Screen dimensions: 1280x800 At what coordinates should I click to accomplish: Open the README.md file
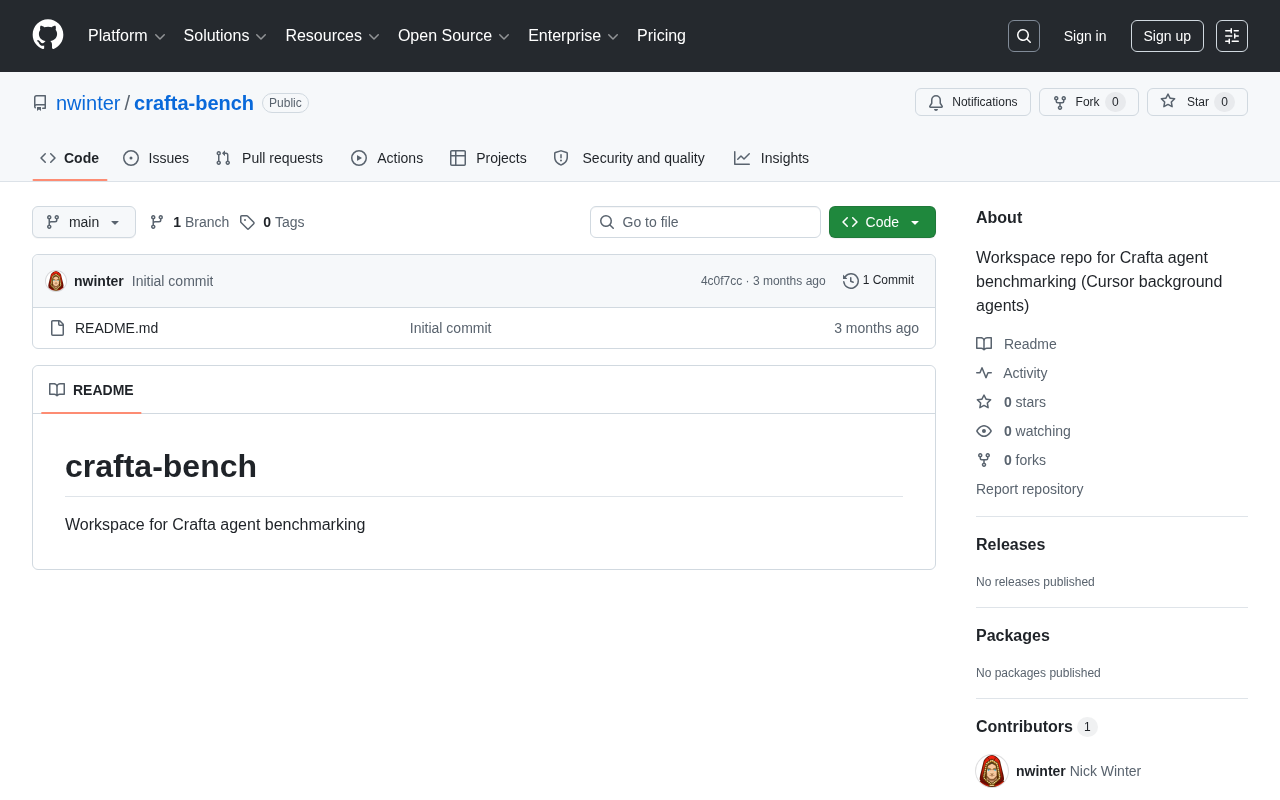[116, 328]
